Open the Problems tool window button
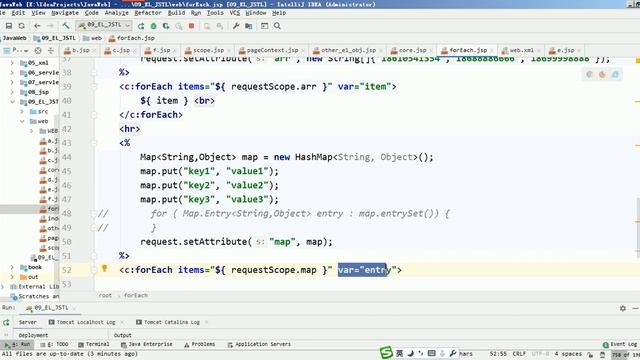This screenshot has height=360, width=640. (200, 344)
